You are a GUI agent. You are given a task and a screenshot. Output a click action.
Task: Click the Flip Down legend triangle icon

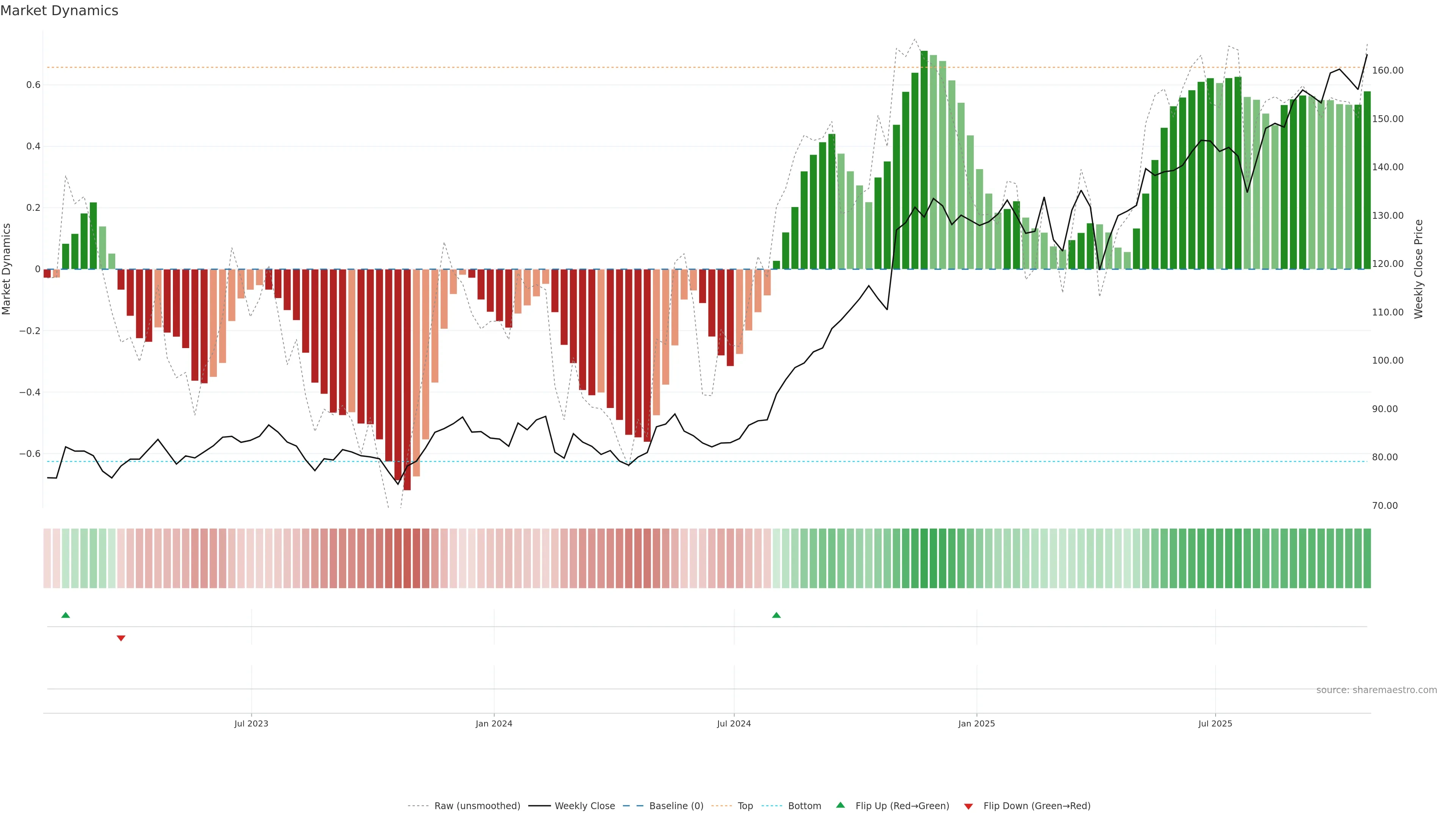click(x=968, y=806)
